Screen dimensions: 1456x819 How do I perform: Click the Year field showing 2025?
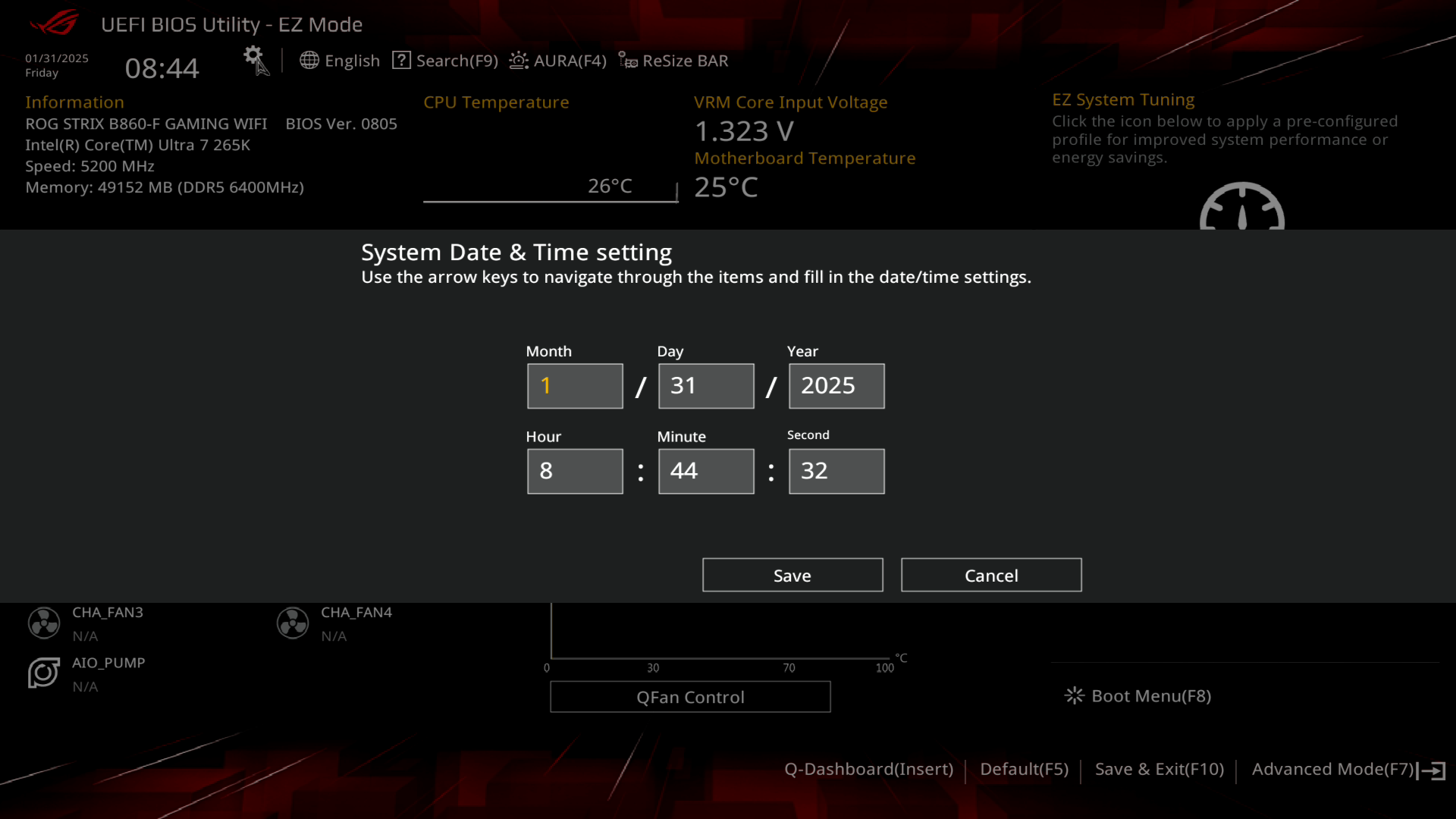tap(836, 386)
